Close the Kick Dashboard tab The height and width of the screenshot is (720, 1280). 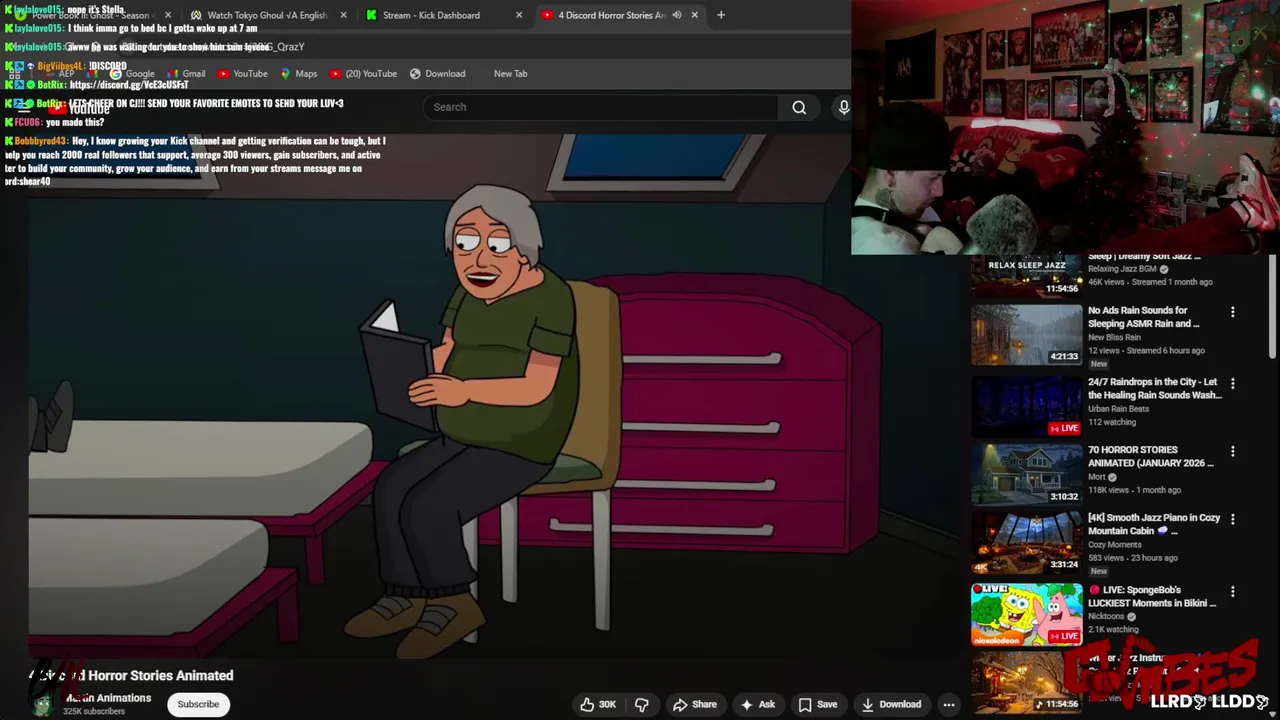(x=518, y=15)
